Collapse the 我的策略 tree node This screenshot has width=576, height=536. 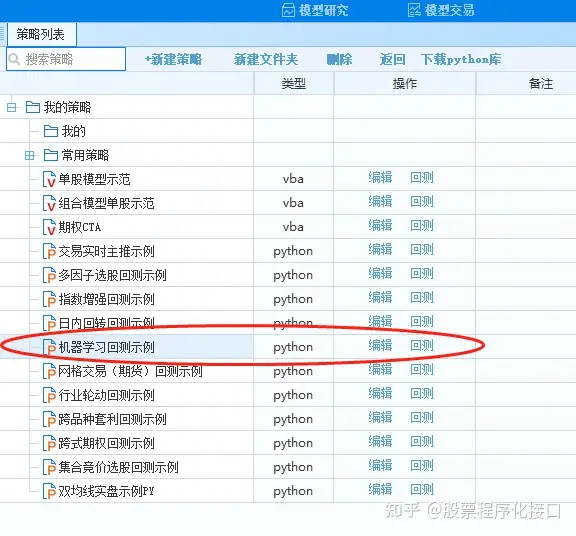(11, 107)
